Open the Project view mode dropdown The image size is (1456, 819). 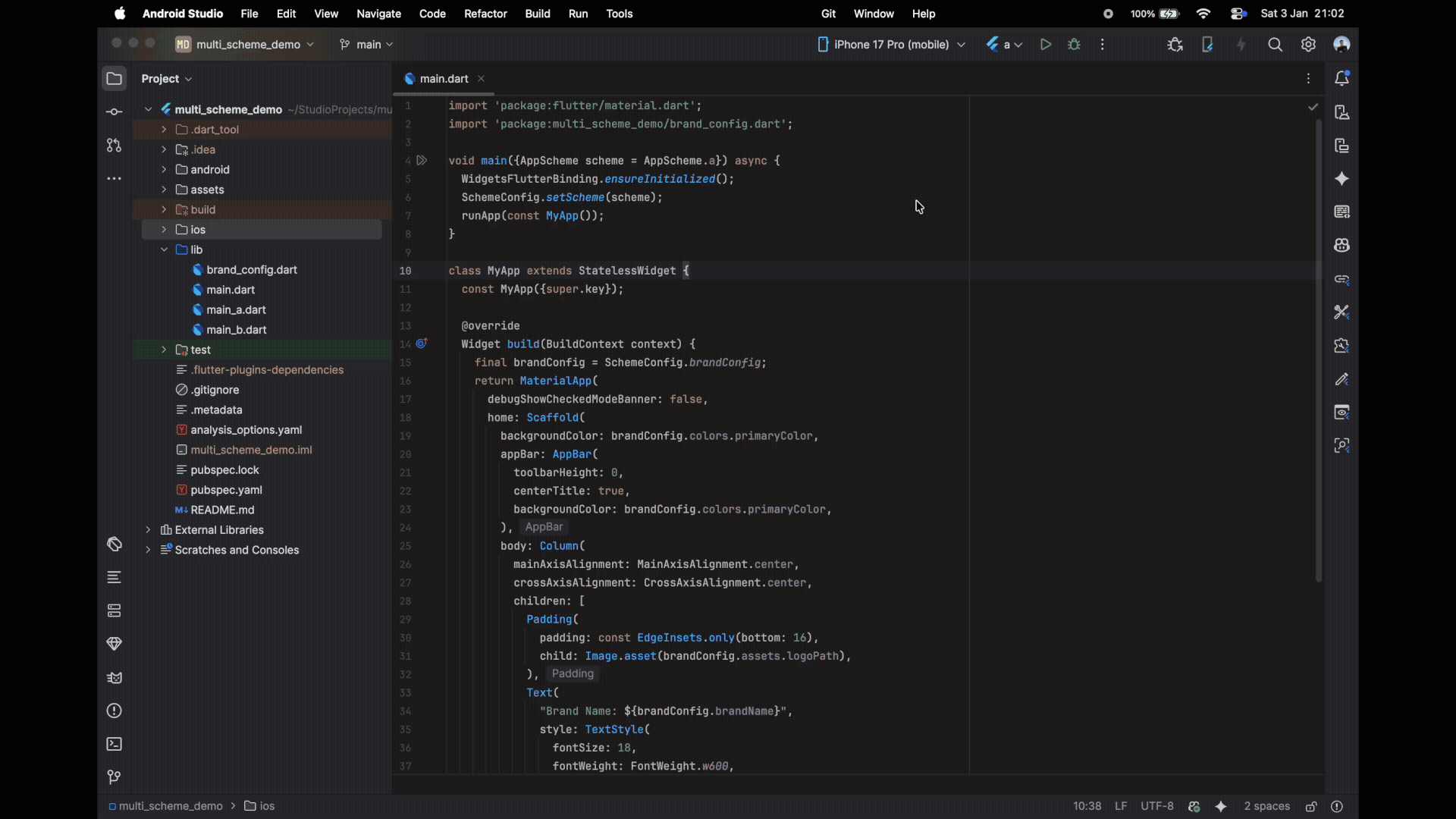(x=167, y=79)
